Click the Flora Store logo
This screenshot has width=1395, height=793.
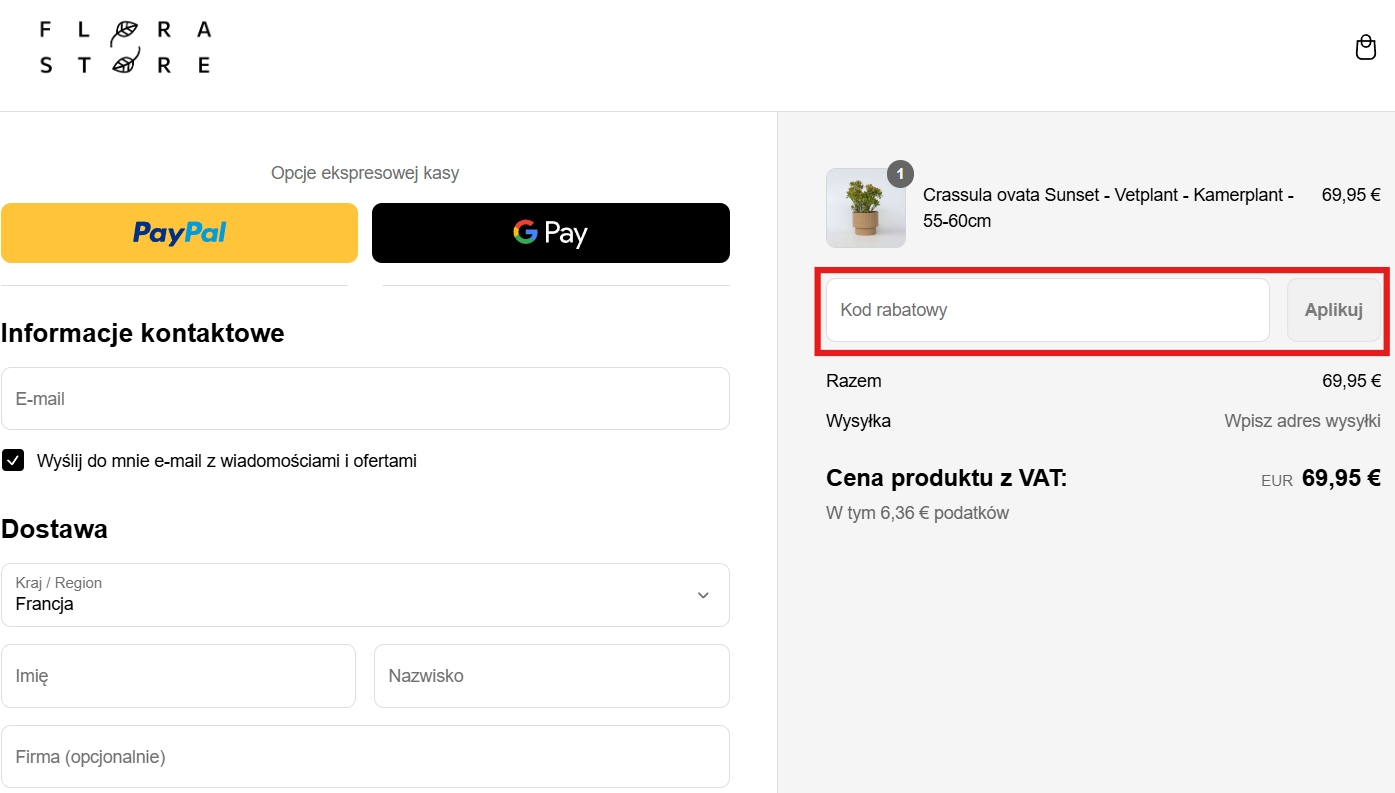click(x=125, y=48)
